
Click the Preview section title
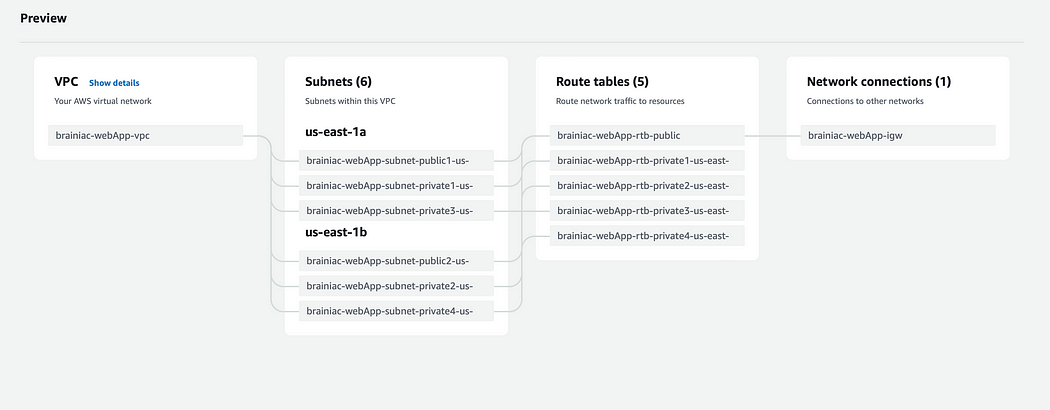tap(44, 19)
